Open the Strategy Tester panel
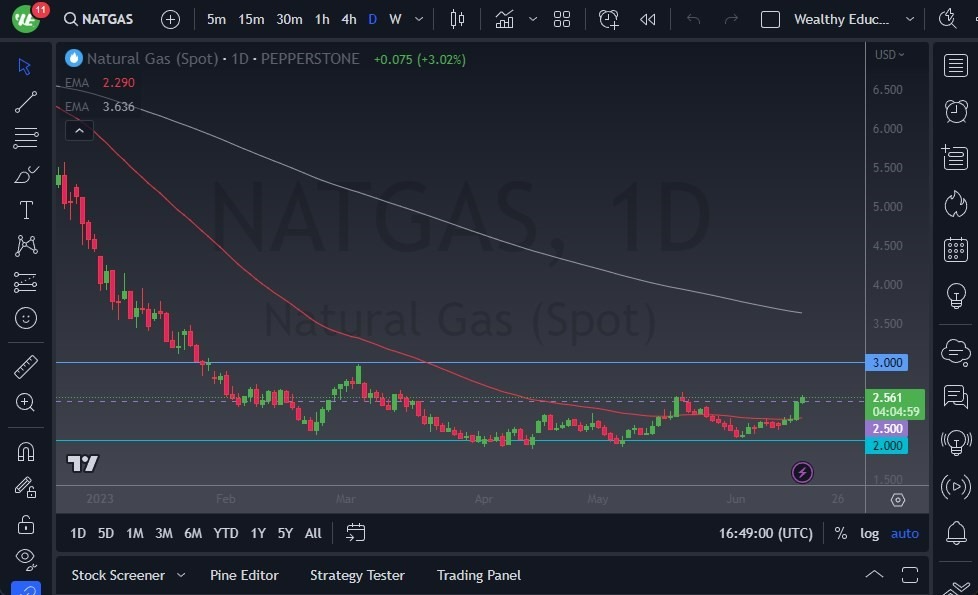This screenshot has height=595, width=978. pyautogui.click(x=356, y=575)
